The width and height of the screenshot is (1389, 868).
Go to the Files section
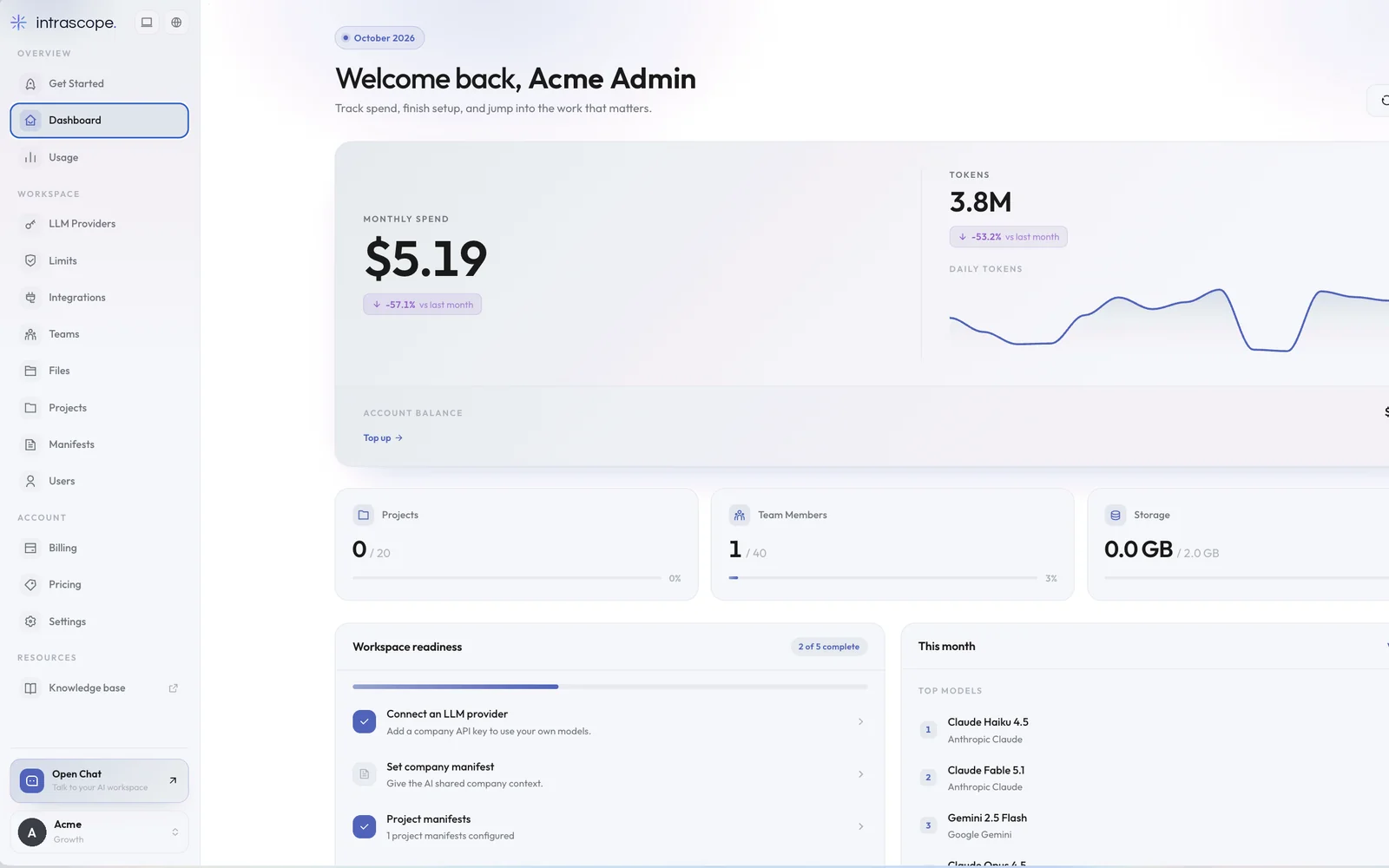coord(99,371)
